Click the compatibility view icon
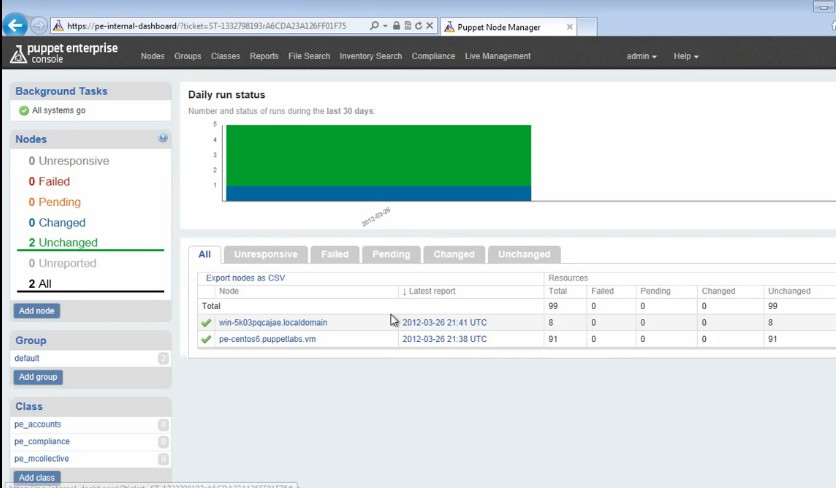The height and width of the screenshot is (488, 836). (408, 26)
